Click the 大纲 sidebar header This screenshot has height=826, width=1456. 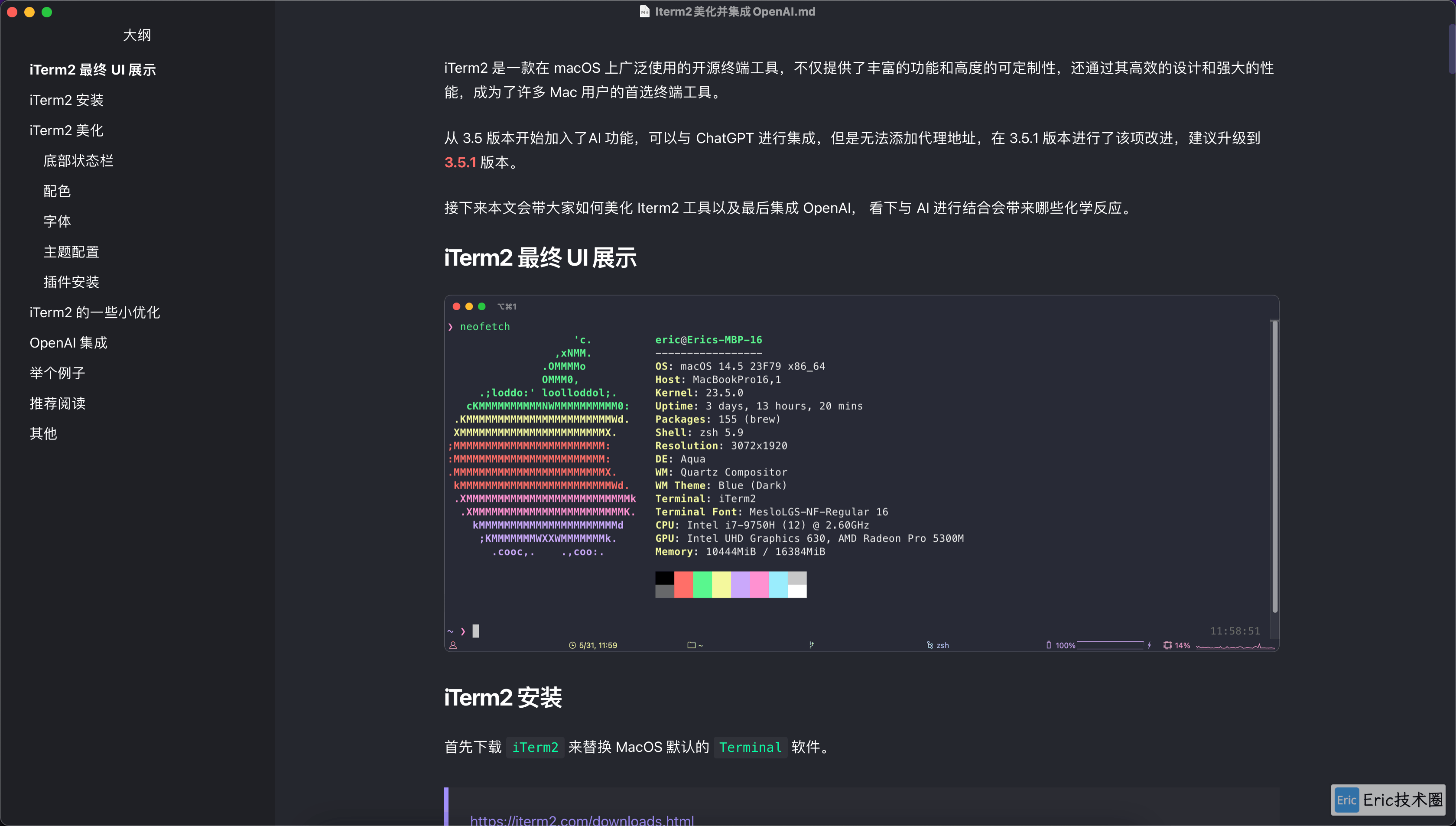tap(137, 35)
